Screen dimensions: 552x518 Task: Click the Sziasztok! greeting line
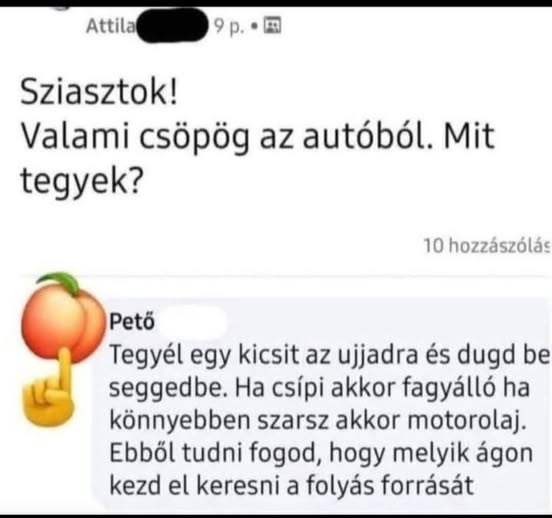99,93
